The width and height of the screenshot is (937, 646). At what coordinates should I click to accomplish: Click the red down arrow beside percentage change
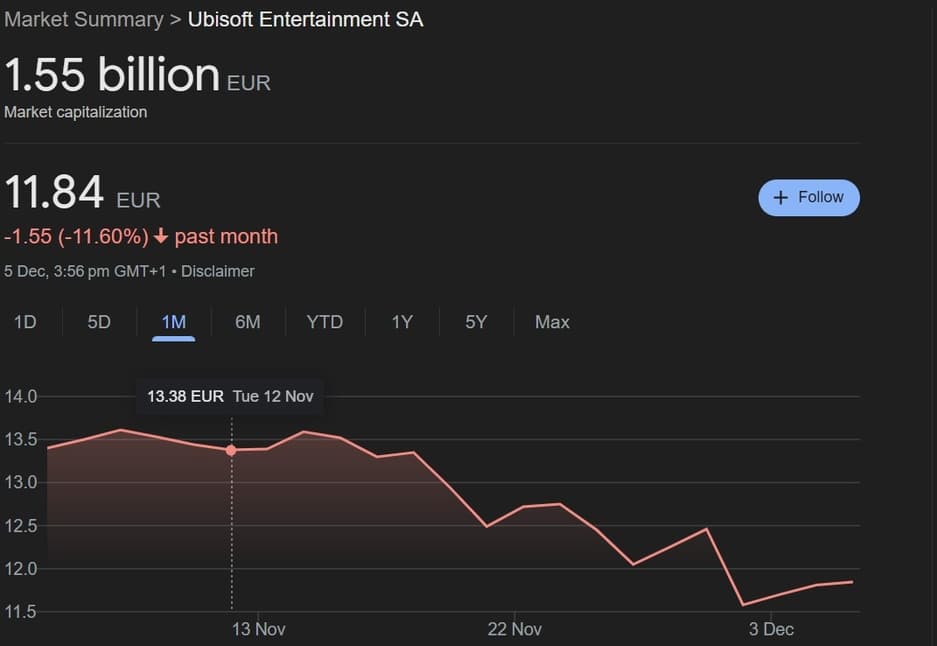(x=161, y=237)
